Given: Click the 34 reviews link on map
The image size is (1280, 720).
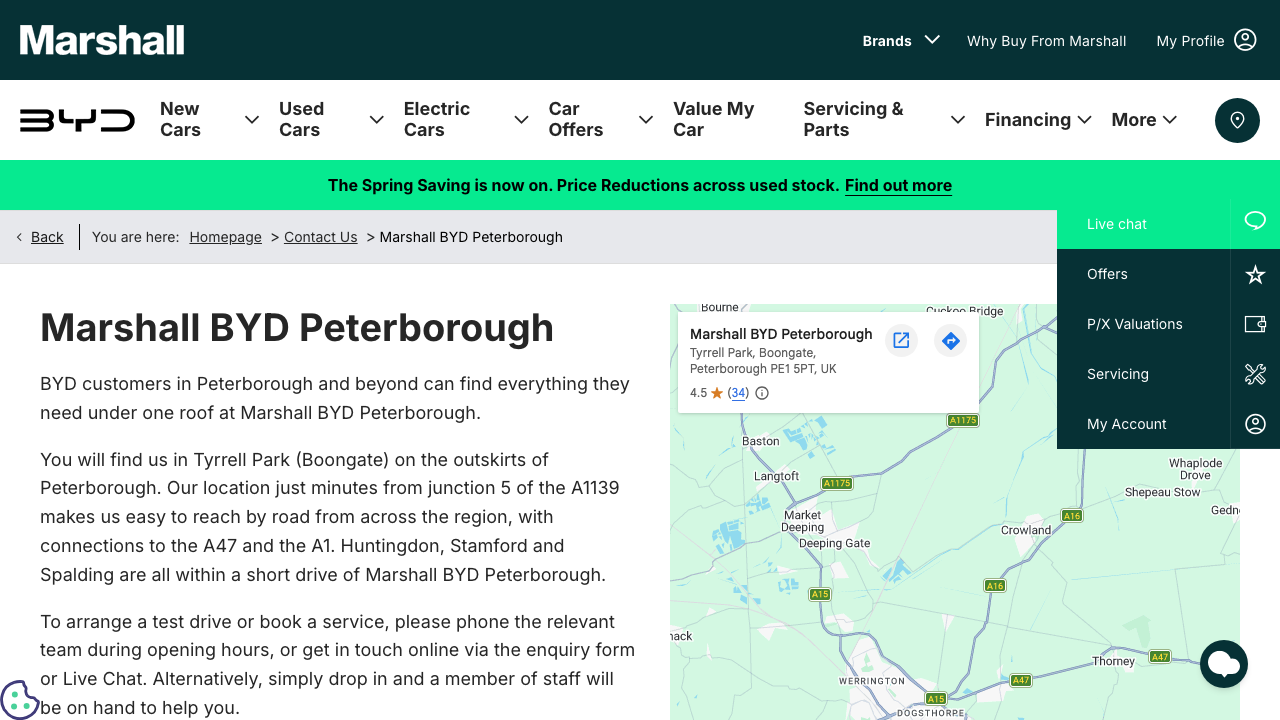Looking at the screenshot, I should (738, 393).
